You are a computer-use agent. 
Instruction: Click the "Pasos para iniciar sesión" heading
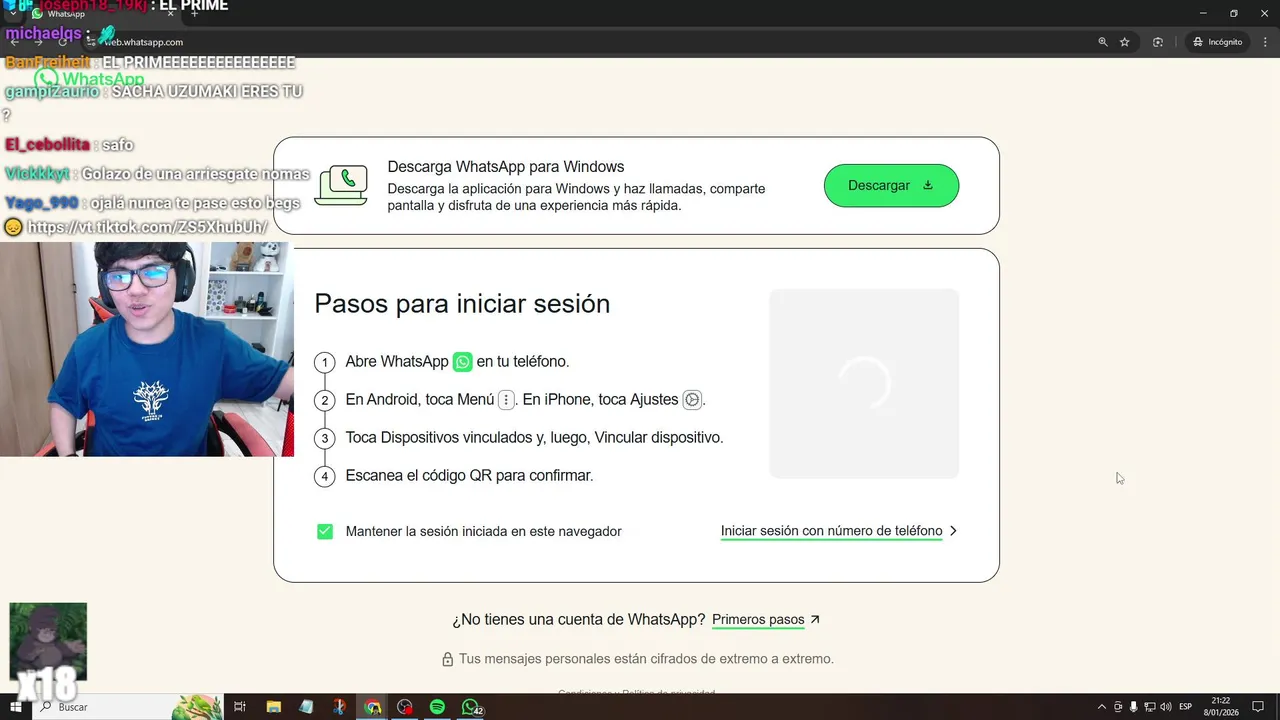[x=462, y=304]
